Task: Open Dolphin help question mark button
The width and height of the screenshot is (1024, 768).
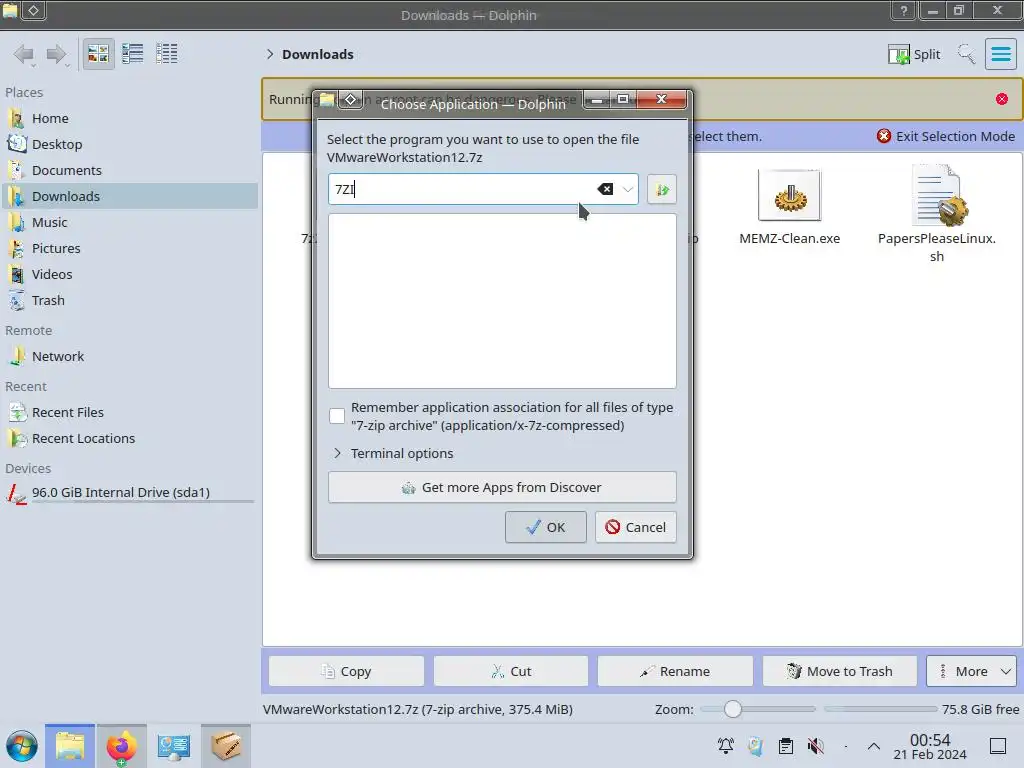Action: tap(904, 11)
